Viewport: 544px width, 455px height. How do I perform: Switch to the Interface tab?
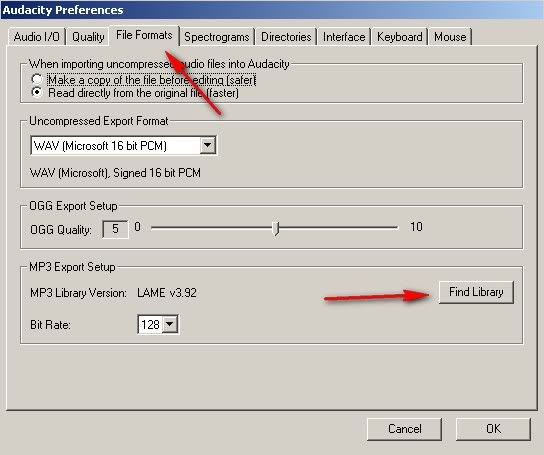coord(344,37)
